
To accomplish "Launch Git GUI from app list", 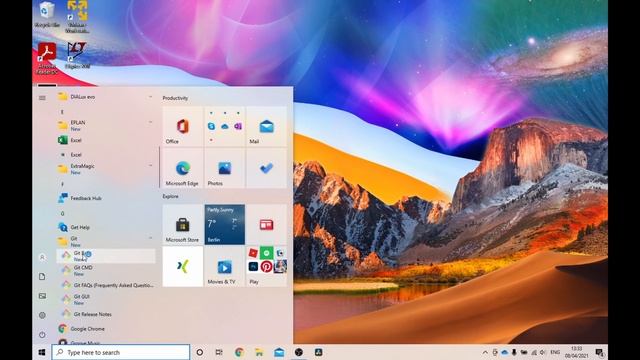I will [105, 299].
